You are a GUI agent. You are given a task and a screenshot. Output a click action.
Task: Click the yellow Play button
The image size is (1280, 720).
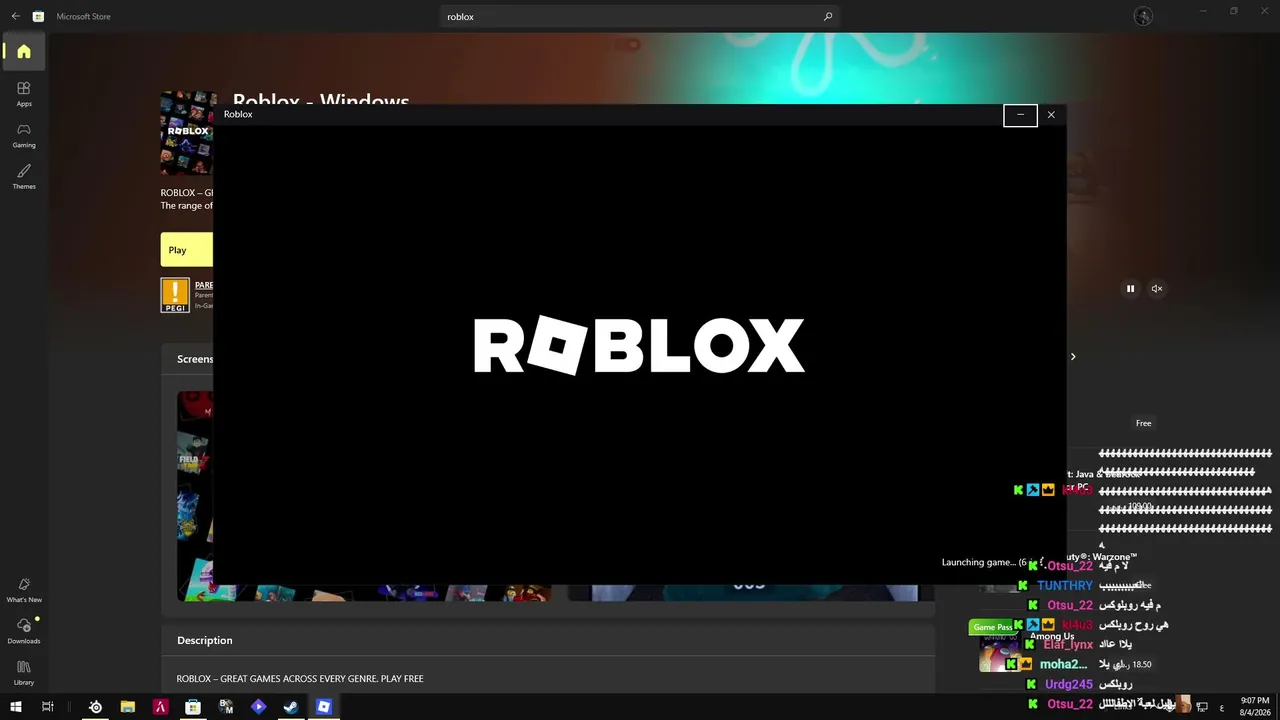click(x=187, y=250)
